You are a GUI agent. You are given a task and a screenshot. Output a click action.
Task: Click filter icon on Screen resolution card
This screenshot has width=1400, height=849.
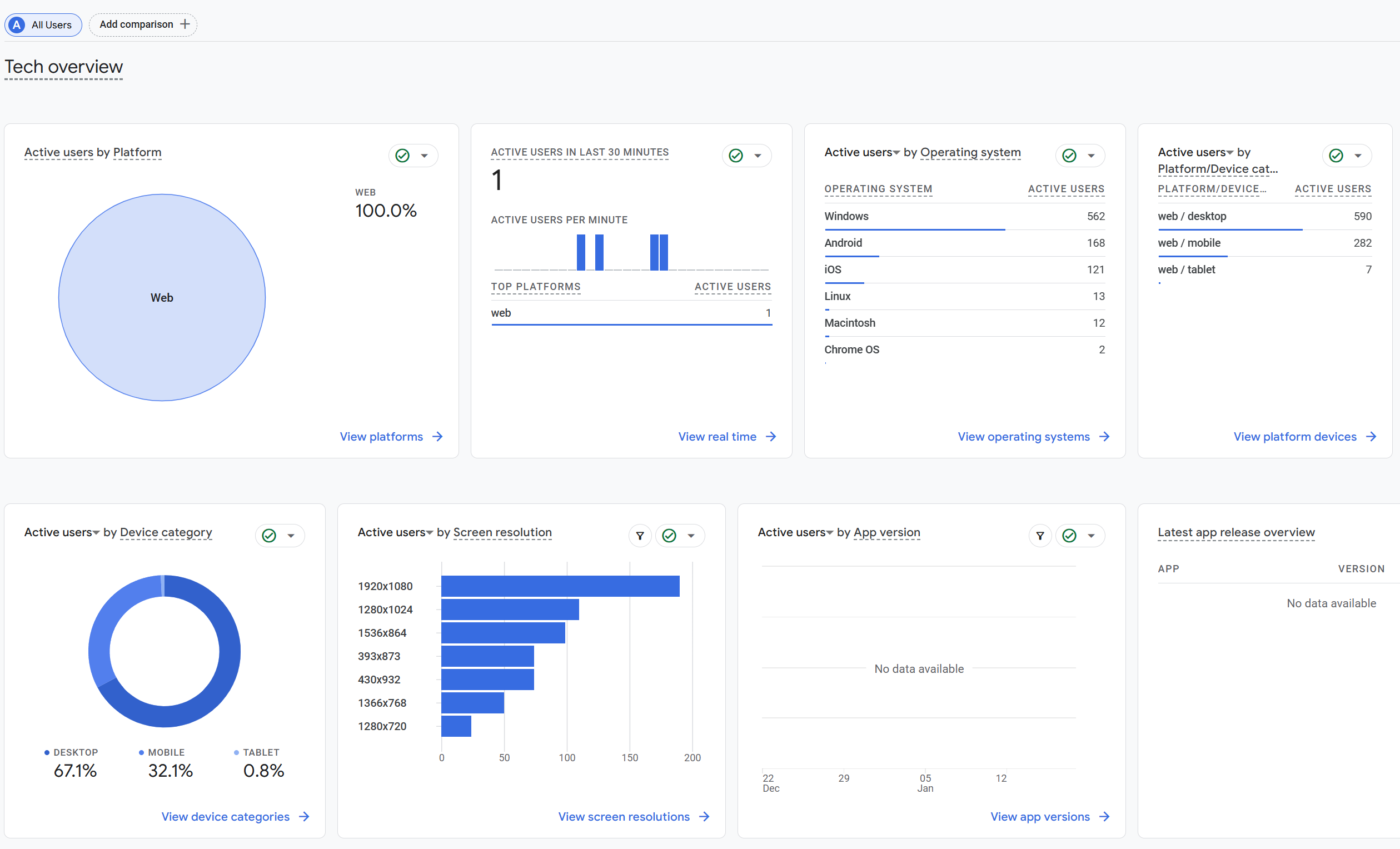tap(640, 536)
